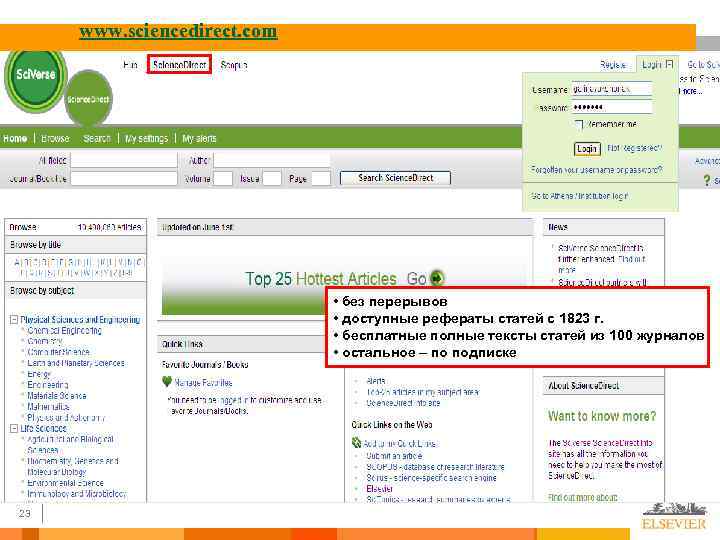Image resolution: width=720 pixels, height=540 pixels.
Task: Open Immunology and Microbiology subject
Action: click(x=77, y=494)
